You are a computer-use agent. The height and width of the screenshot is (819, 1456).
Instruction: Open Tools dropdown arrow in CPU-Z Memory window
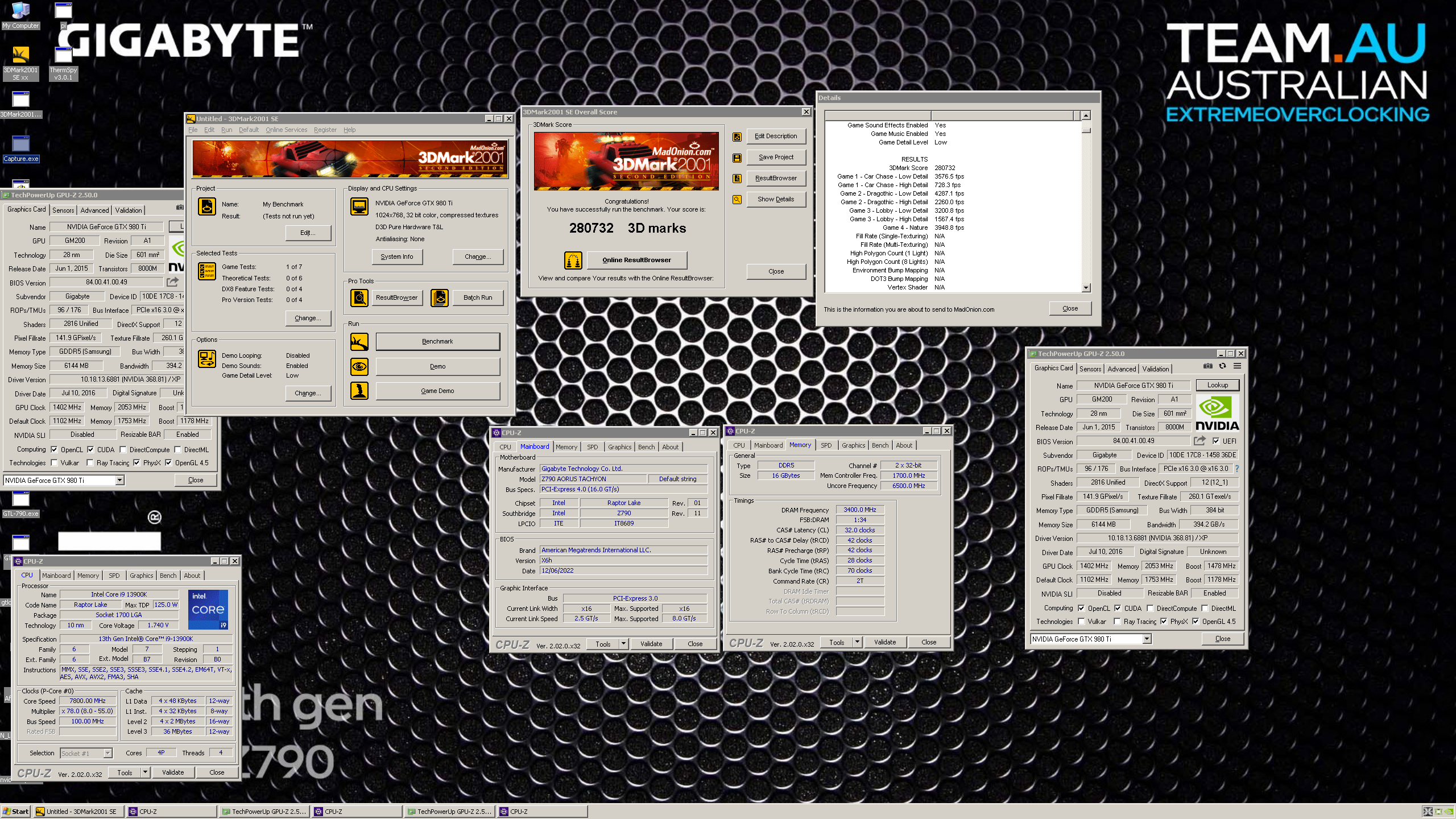858,643
